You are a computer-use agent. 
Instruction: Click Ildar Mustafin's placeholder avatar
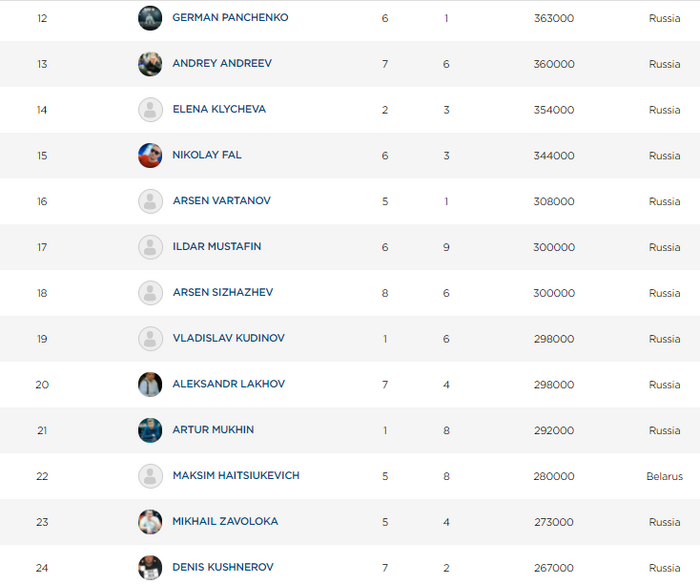[x=150, y=247]
